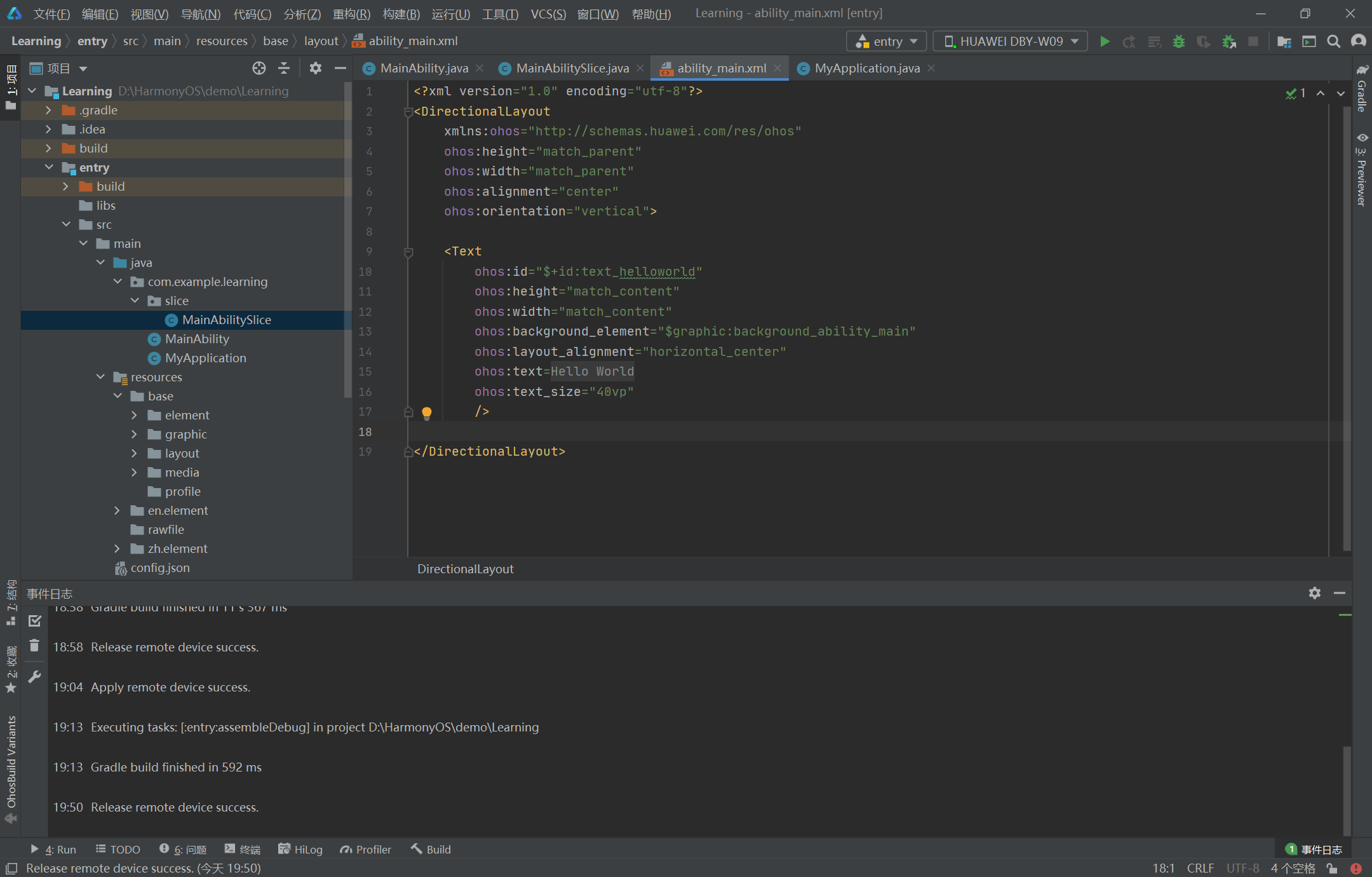Toggle the Gradle side panel
Image resolution: width=1372 pixels, height=877 pixels.
click(x=1361, y=89)
